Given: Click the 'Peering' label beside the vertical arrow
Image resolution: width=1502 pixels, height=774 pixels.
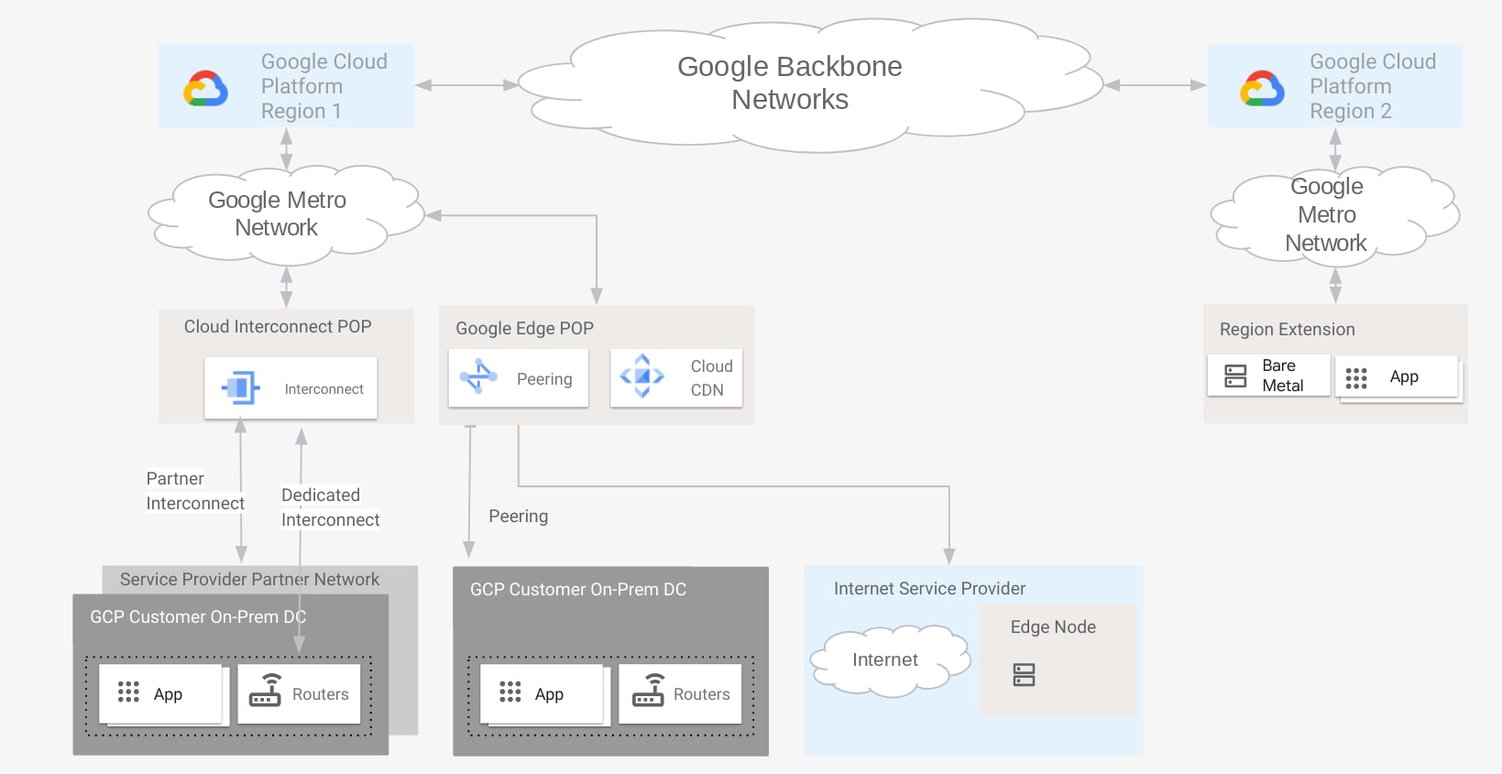Looking at the screenshot, I should click(x=518, y=516).
